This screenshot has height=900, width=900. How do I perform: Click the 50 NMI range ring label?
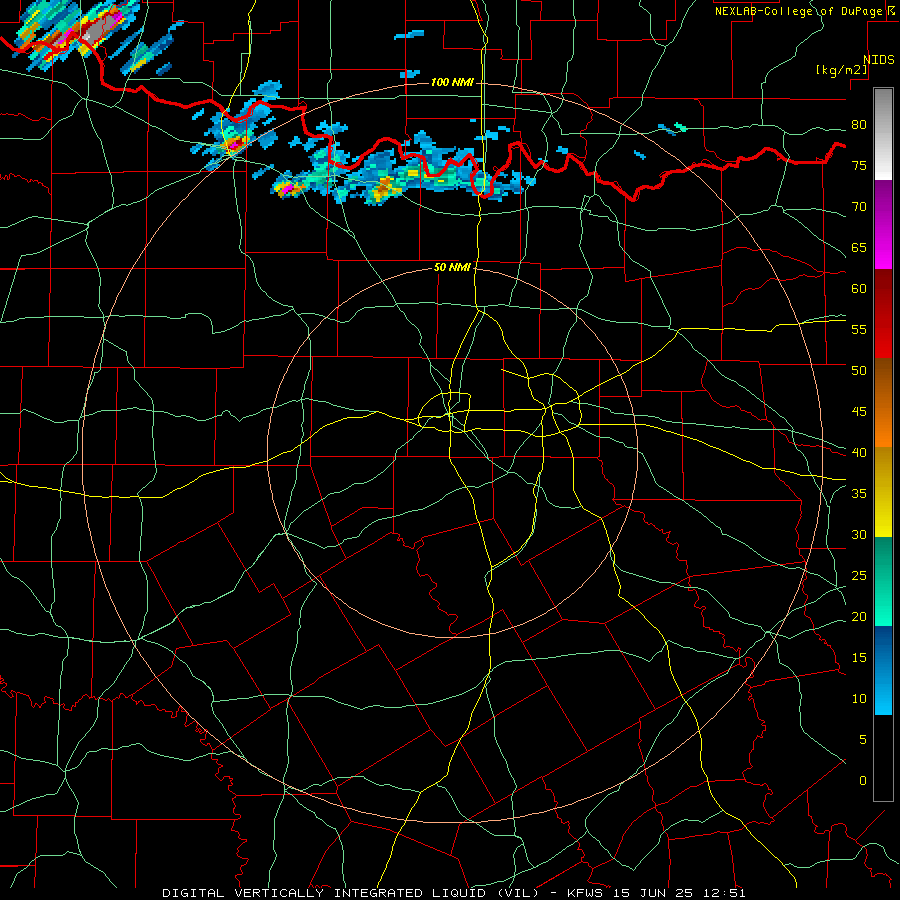452,267
